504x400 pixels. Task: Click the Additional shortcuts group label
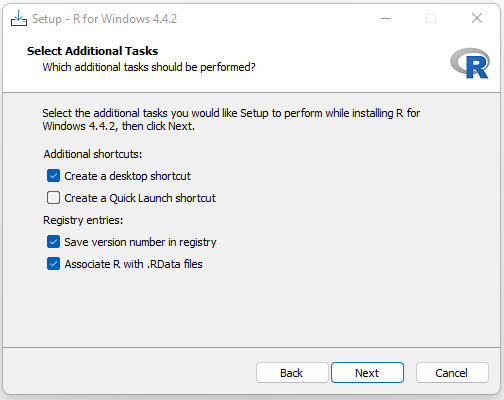(93, 154)
